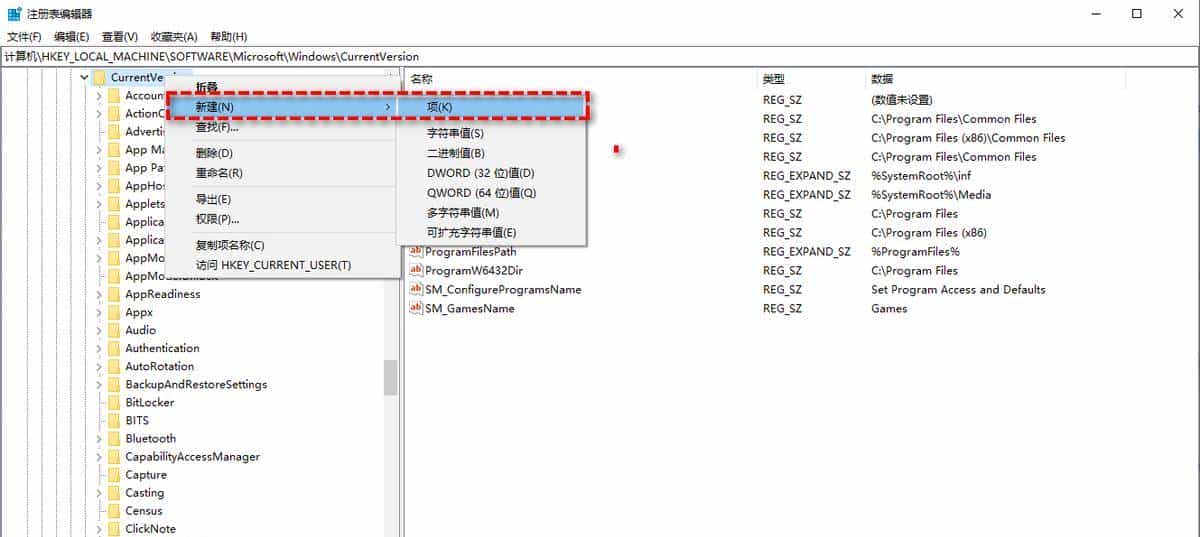Select the Bluetooth tree item
Viewport: 1200px width, 537px height.
tap(150, 438)
